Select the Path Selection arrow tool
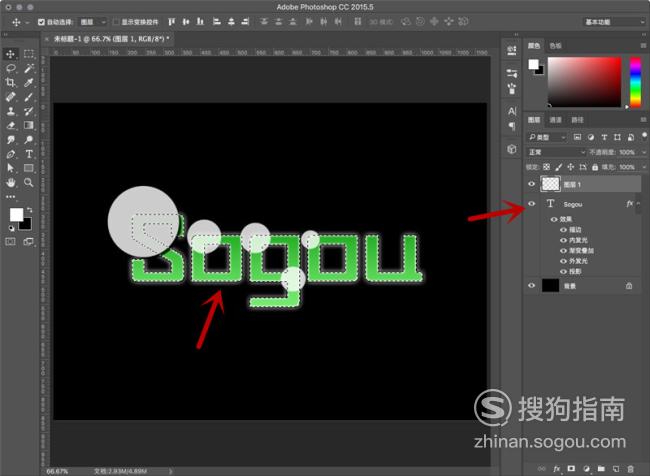 click(10, 168)
